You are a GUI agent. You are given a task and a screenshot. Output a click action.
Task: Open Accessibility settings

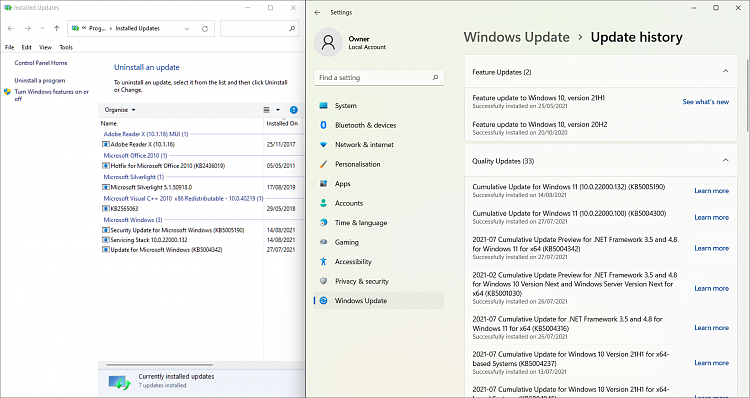click(x=379, y=262)
